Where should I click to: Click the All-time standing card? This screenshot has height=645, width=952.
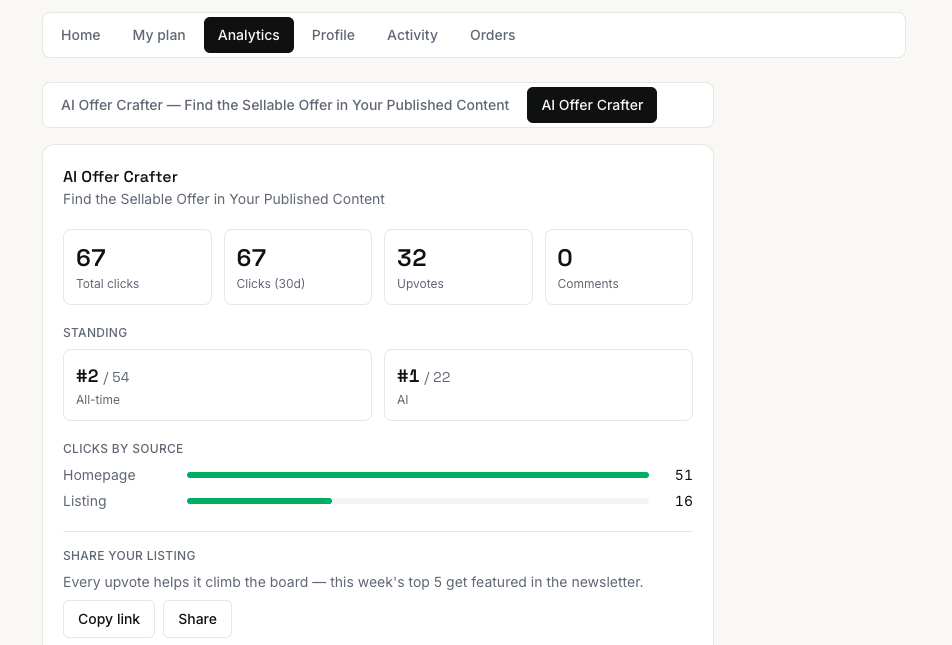[x=217, y=385]
